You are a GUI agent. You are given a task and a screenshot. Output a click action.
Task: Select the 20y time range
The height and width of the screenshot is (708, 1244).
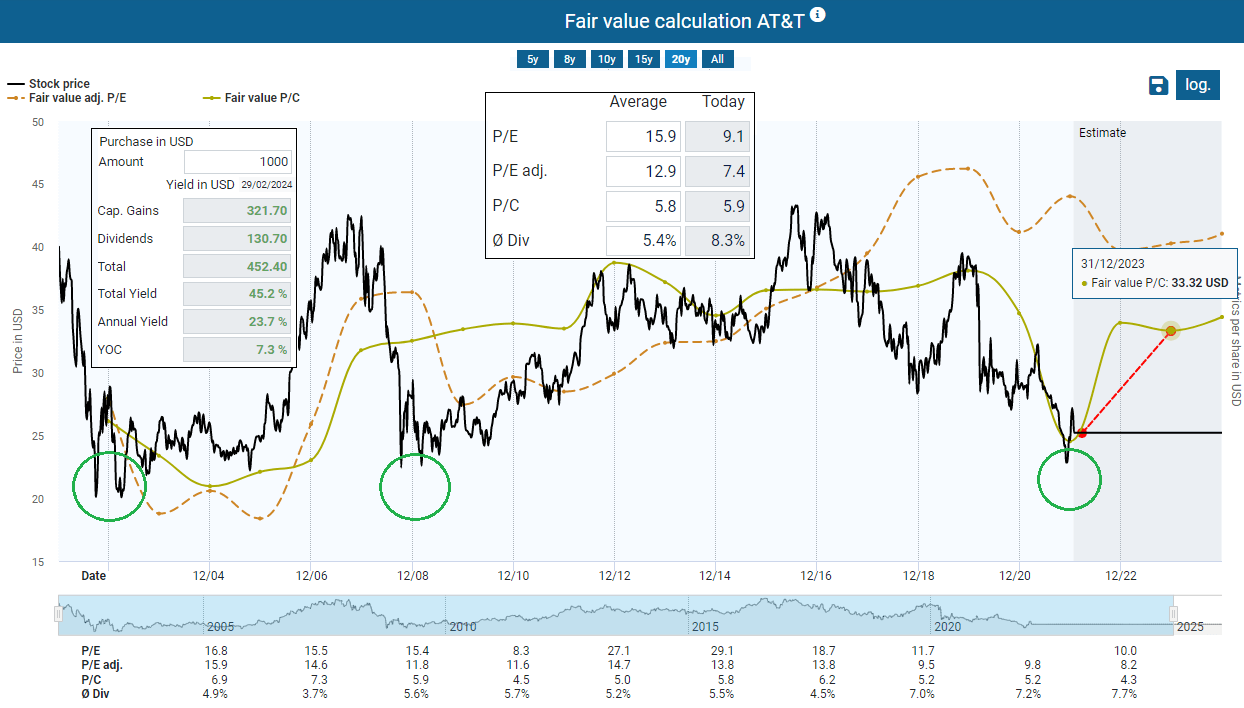(681, 59)
